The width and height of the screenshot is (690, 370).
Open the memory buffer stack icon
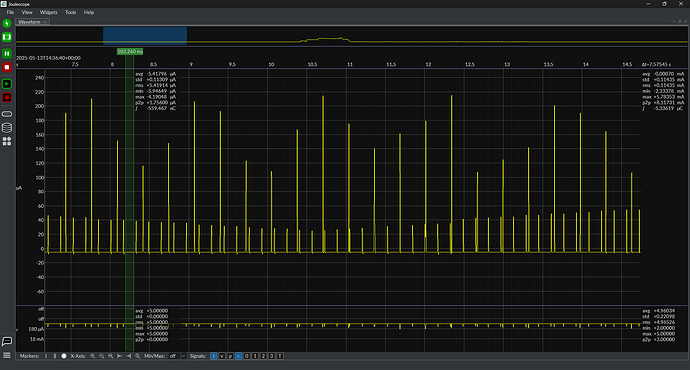(x=7, y=128)
